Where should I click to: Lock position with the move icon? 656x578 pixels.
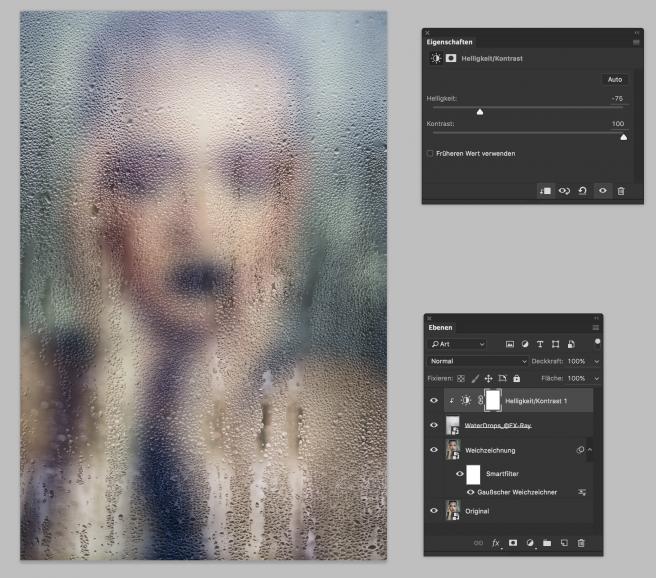point(488,379)
